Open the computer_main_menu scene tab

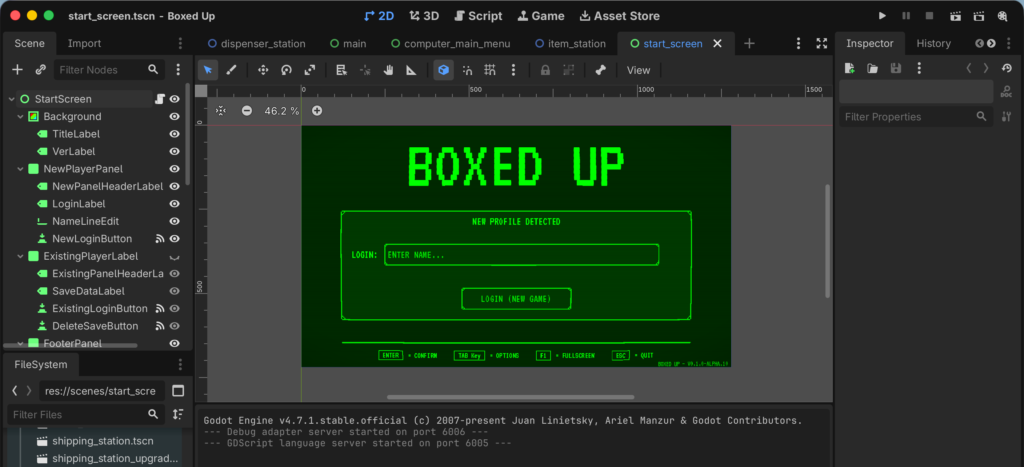tap(449, 44)
